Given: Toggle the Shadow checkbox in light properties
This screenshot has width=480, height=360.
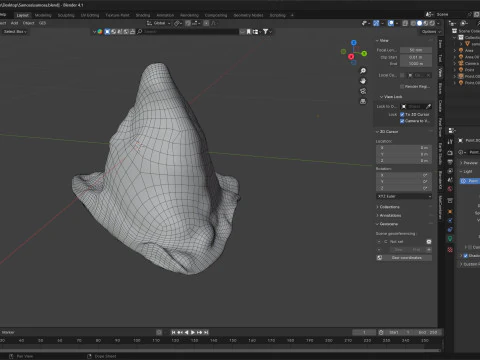Looking at the screenshot, I should (466, 256).
